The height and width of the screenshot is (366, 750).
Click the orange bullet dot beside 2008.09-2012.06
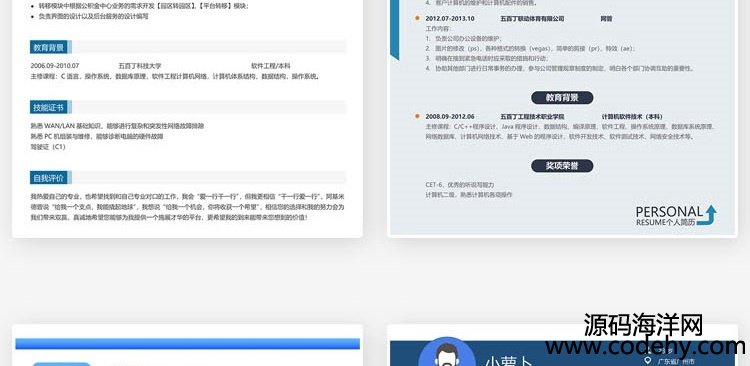point(417,116)
